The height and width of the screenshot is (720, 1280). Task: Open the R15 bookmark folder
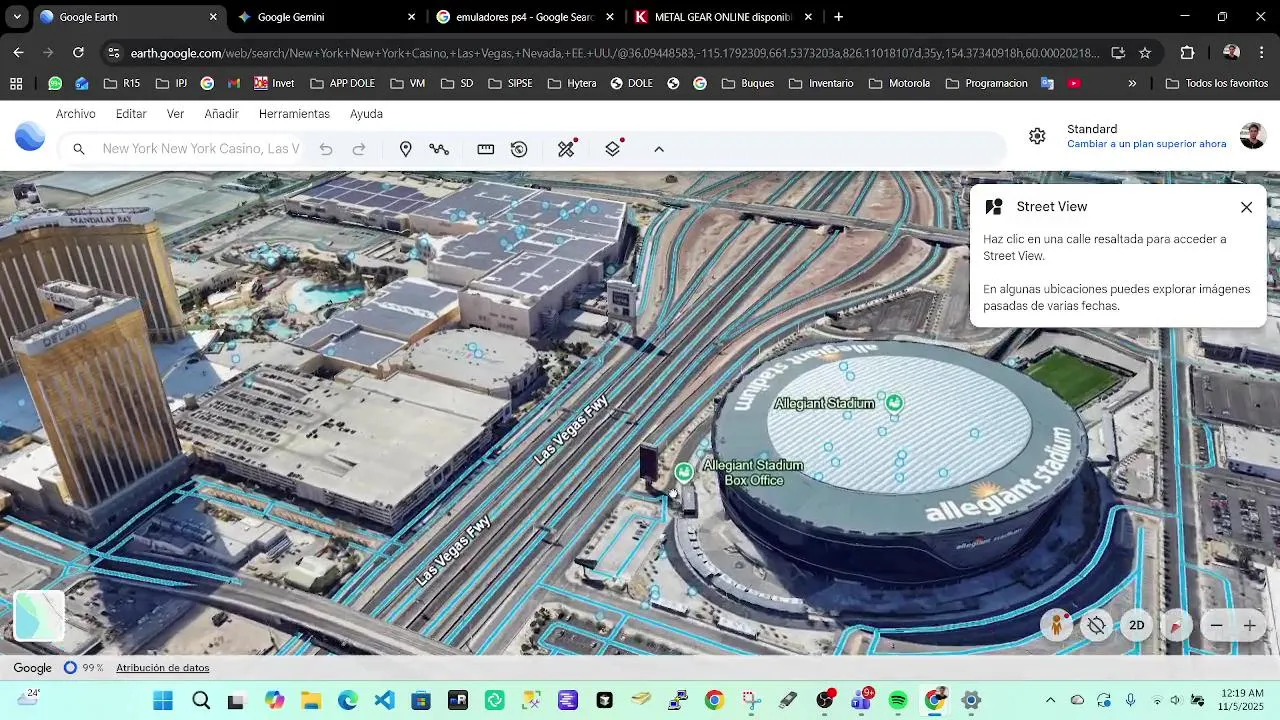121,83
